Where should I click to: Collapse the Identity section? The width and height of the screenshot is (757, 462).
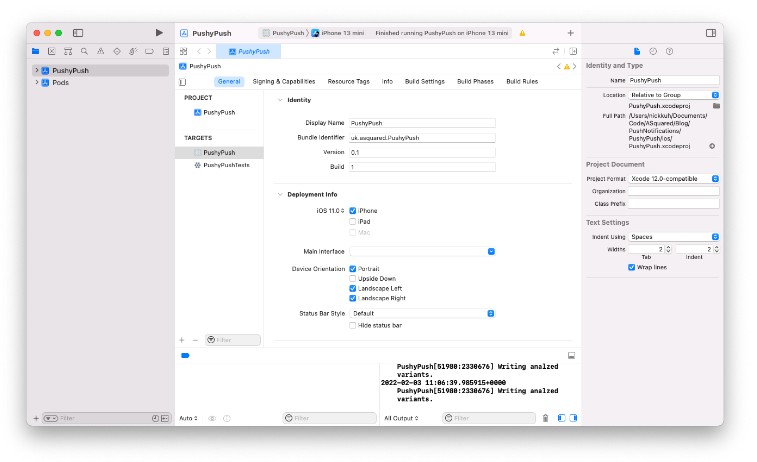(x=280, y=100)
